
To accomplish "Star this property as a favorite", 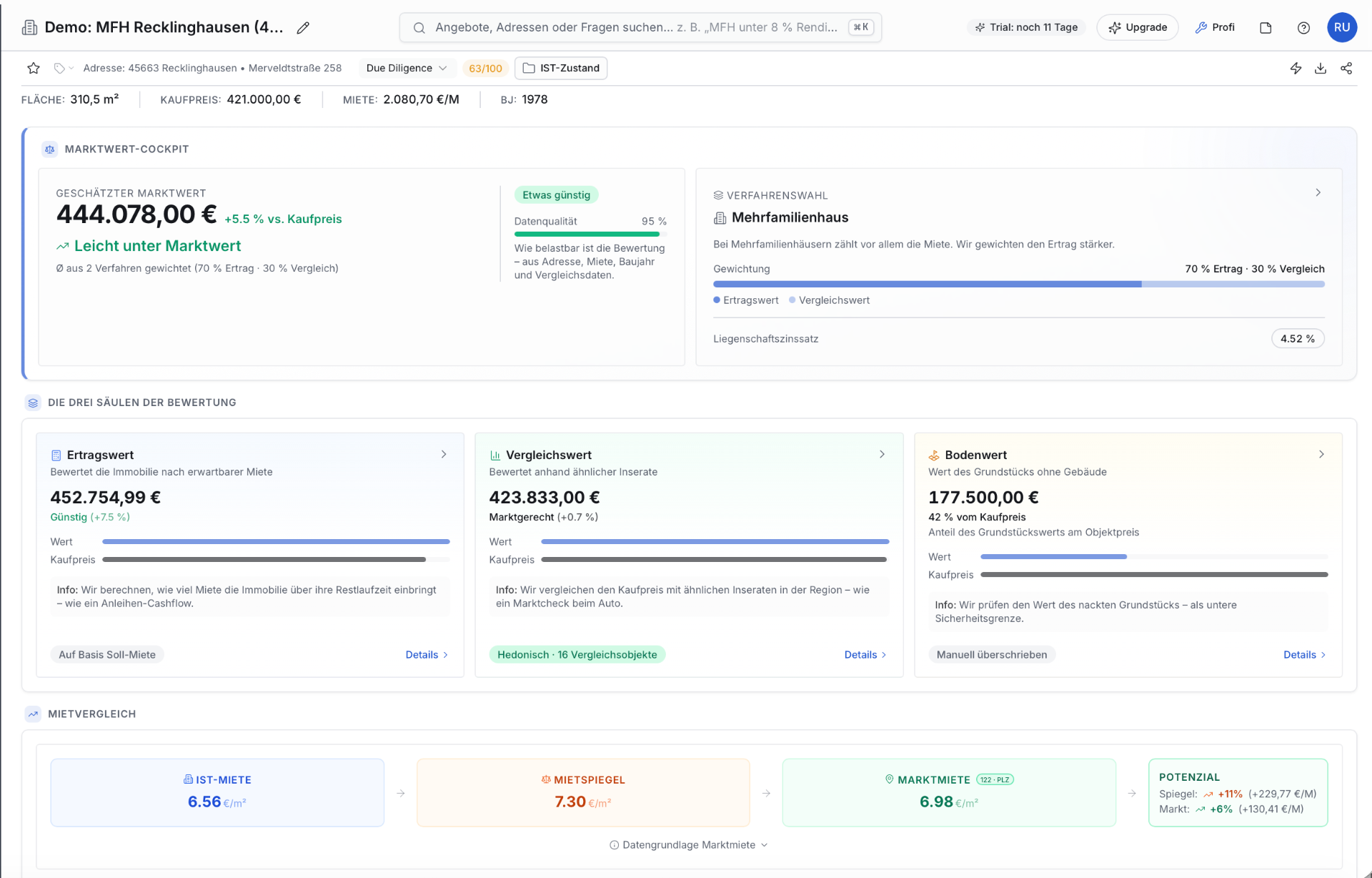I will pyautogui.click(x=34, y=68).
